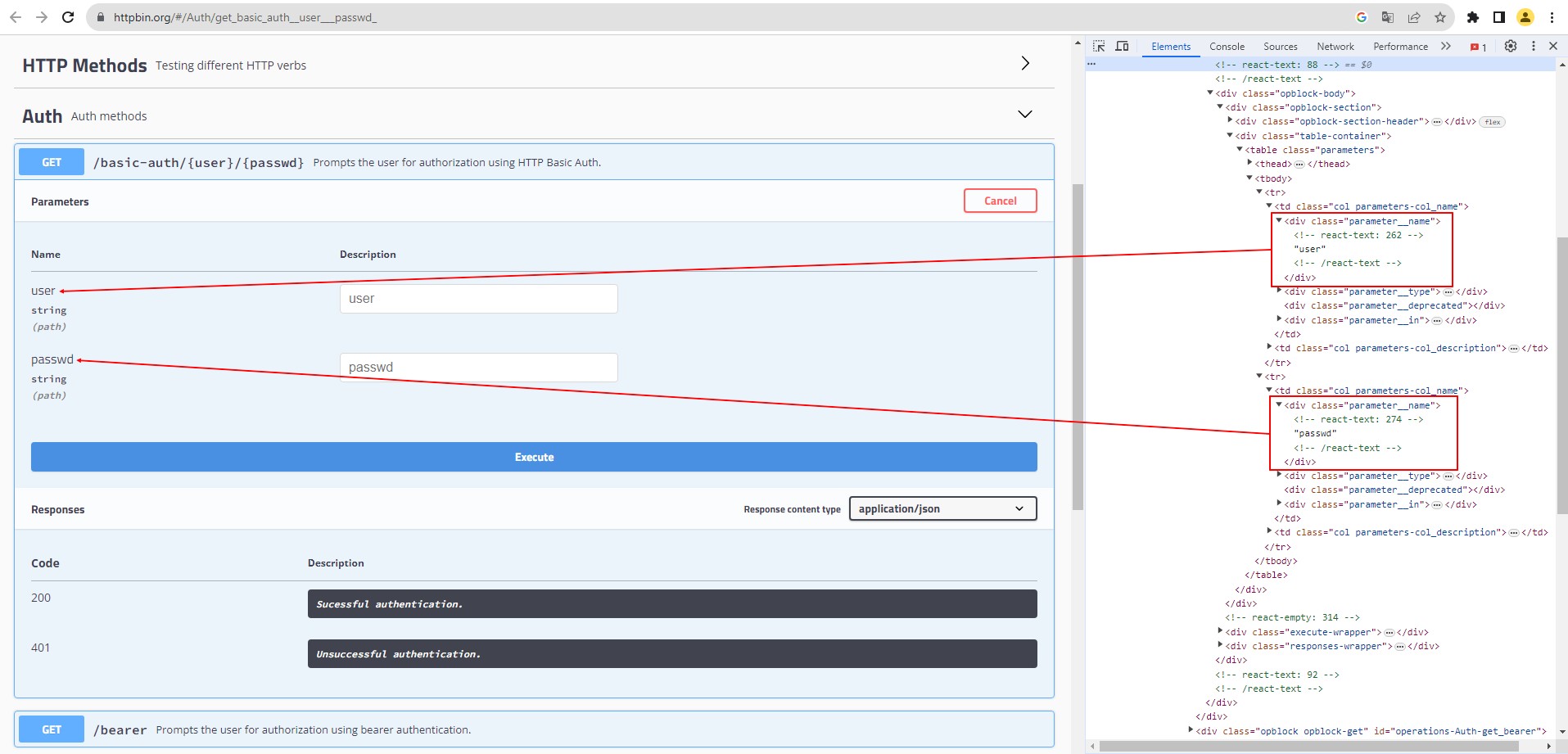The height and width of the screenshot is (754, 1568).
Task: Open the Network tab
Action: coord(1335,47)
